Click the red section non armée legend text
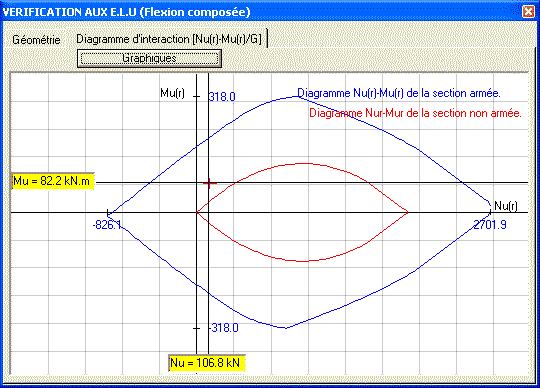This screenshot has height=388, width=540. [x=415, y=113]
